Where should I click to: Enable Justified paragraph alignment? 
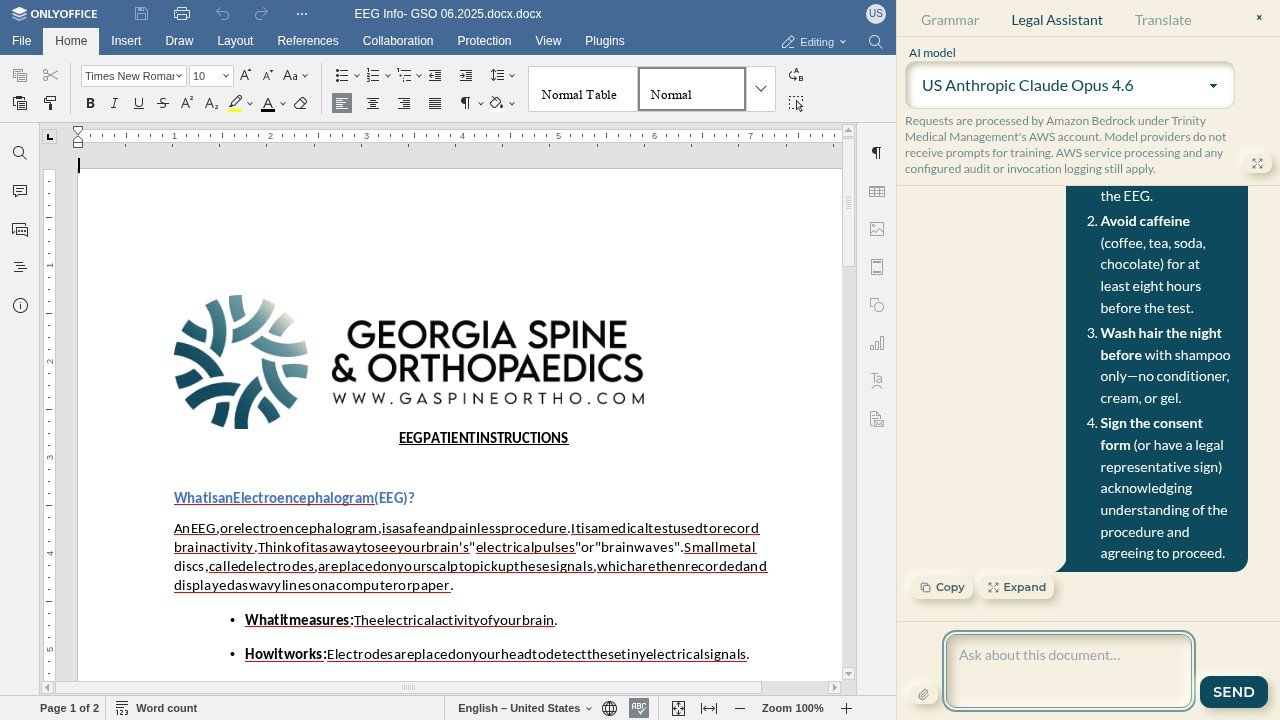pyautogui.click(x=435, y=104)
